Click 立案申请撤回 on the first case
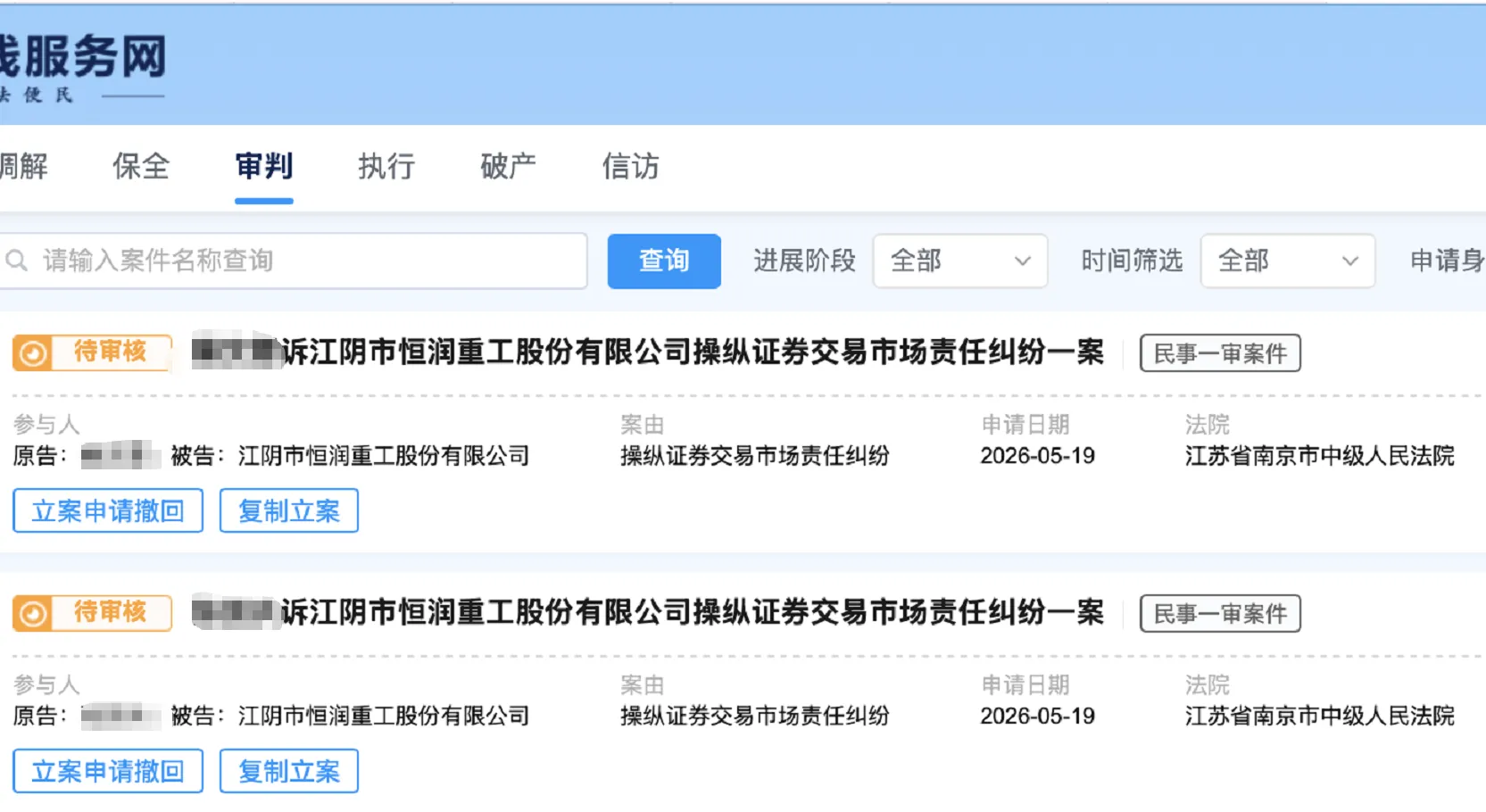Image resolution: width=1486 pixels, height=812 pixels. 108,510
